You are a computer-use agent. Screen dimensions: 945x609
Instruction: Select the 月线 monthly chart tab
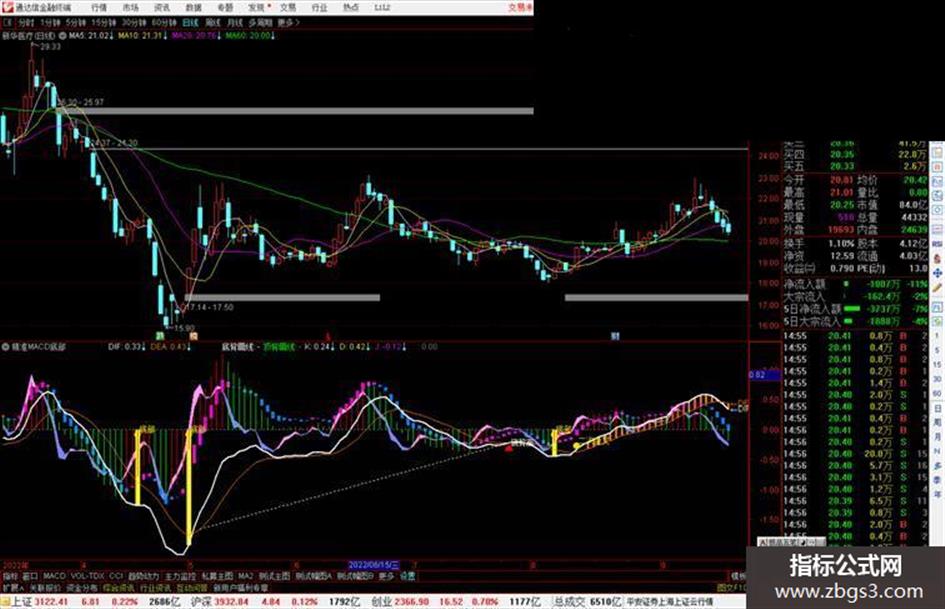pyautogui.click(x=235, y=23)
